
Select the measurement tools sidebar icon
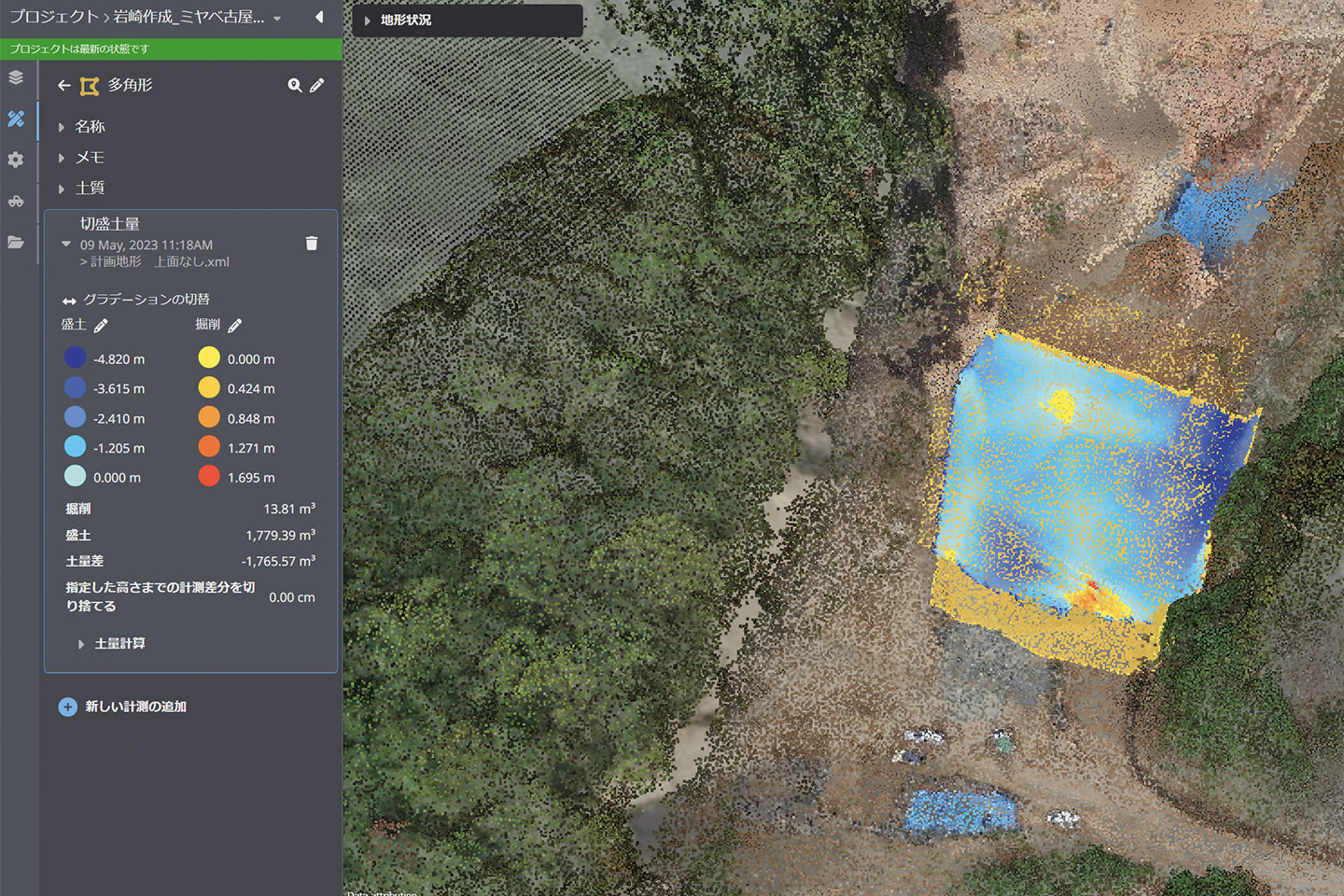point(16,119)
